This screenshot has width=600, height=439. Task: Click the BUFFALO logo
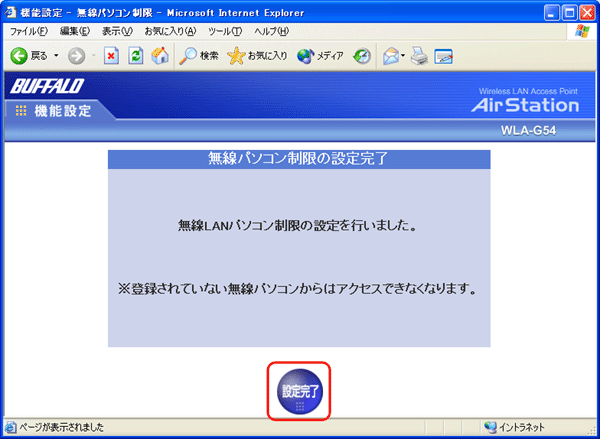click(48, 84)
